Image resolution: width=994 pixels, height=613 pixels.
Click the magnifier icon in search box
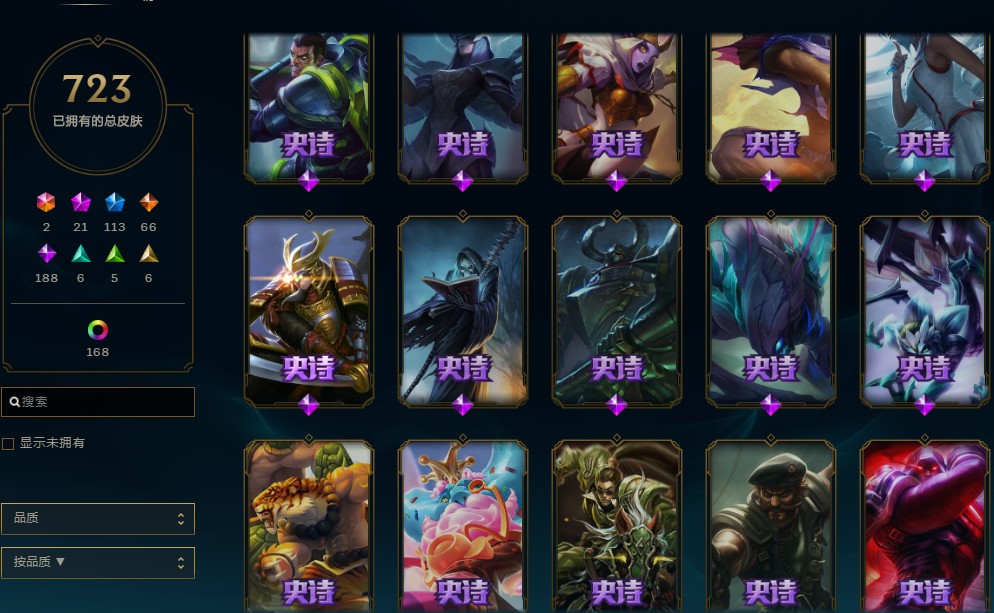[x=15, y=402]
